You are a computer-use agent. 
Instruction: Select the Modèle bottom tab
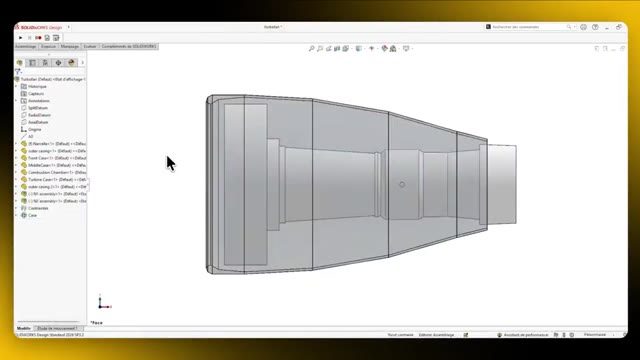click(x=24, y=328)
